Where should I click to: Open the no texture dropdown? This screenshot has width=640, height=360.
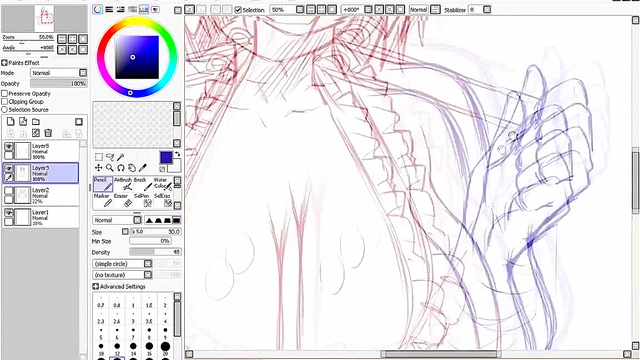point(122,275)
